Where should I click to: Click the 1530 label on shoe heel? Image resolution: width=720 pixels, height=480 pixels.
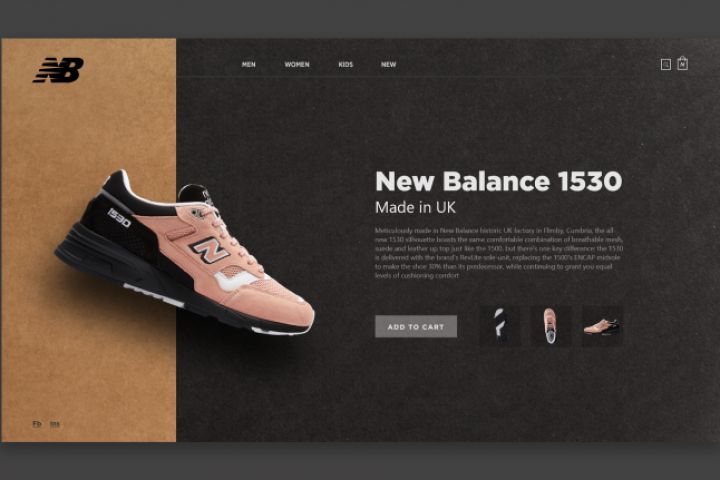click(x=119, y=217)
